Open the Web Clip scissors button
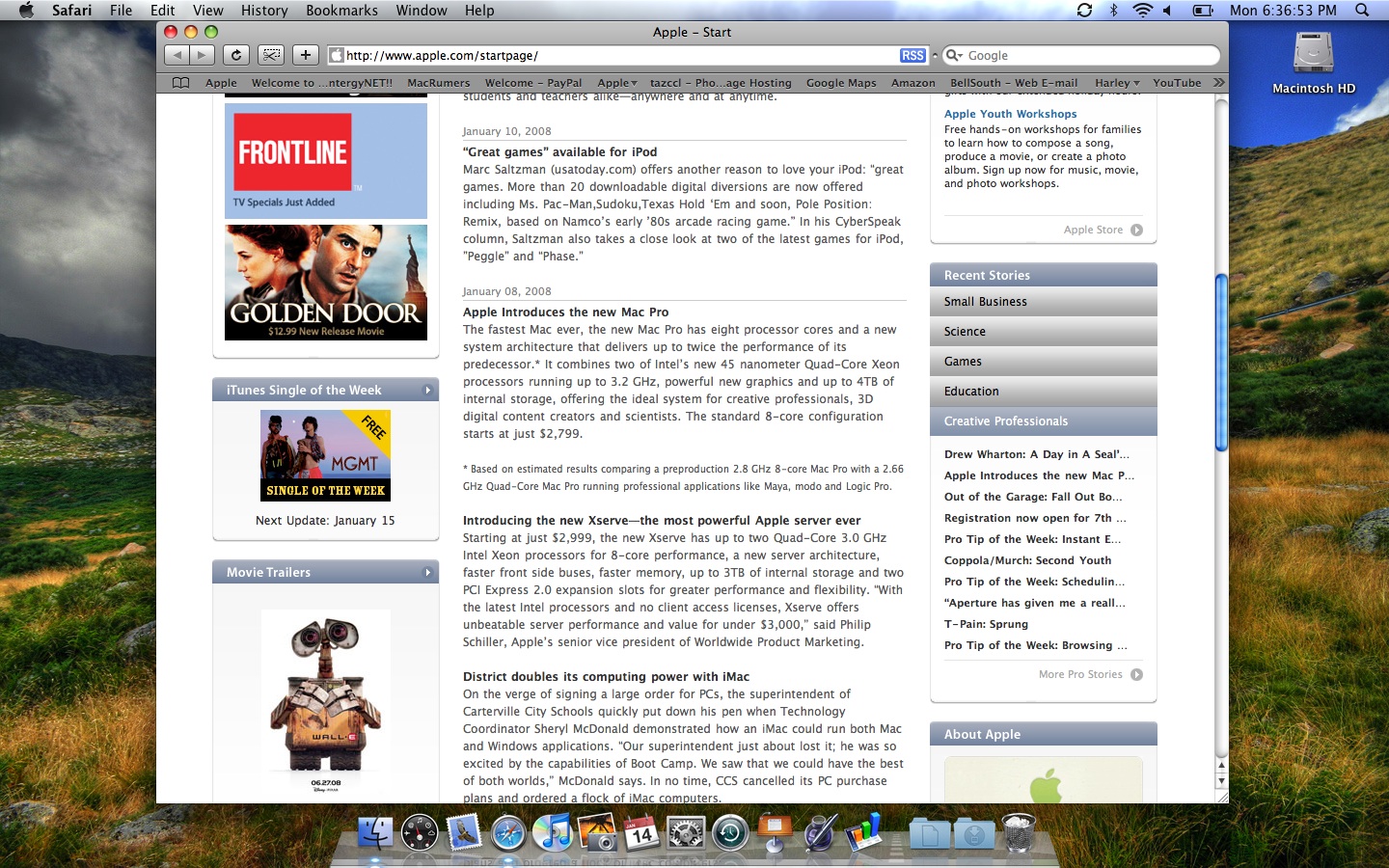Screen dimensions: 1389x868 [x=271, y=55]
